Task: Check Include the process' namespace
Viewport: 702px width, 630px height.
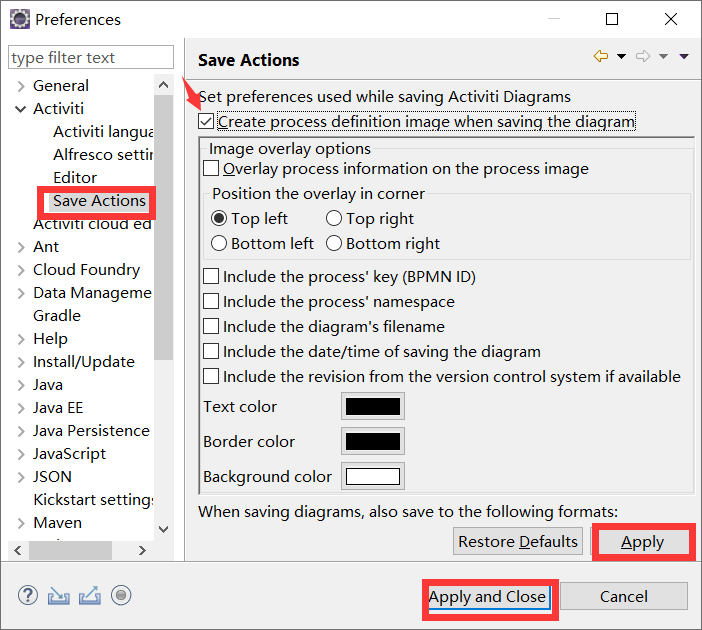Action: coord(211,301)
